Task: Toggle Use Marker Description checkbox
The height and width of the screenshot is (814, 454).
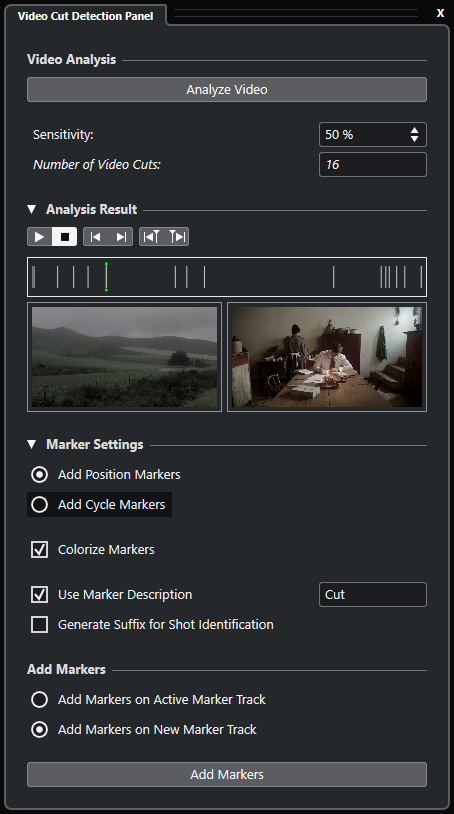Action: tap(39, 594)
